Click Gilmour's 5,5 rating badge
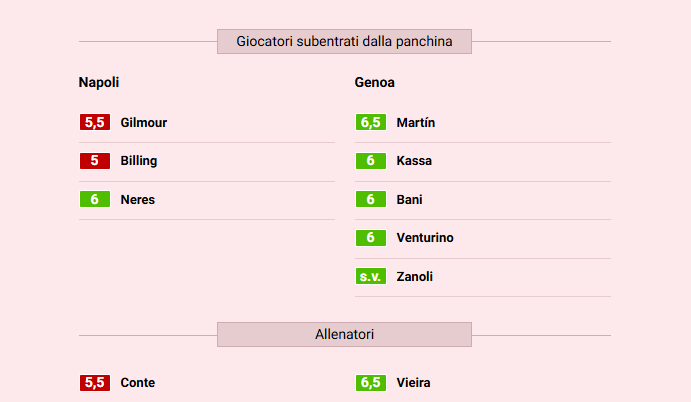 [94, 123]
